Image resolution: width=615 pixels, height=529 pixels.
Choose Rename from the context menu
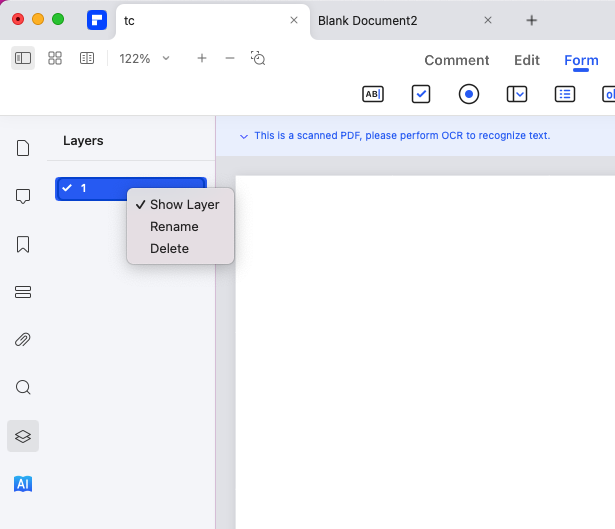tap(174, 227)
